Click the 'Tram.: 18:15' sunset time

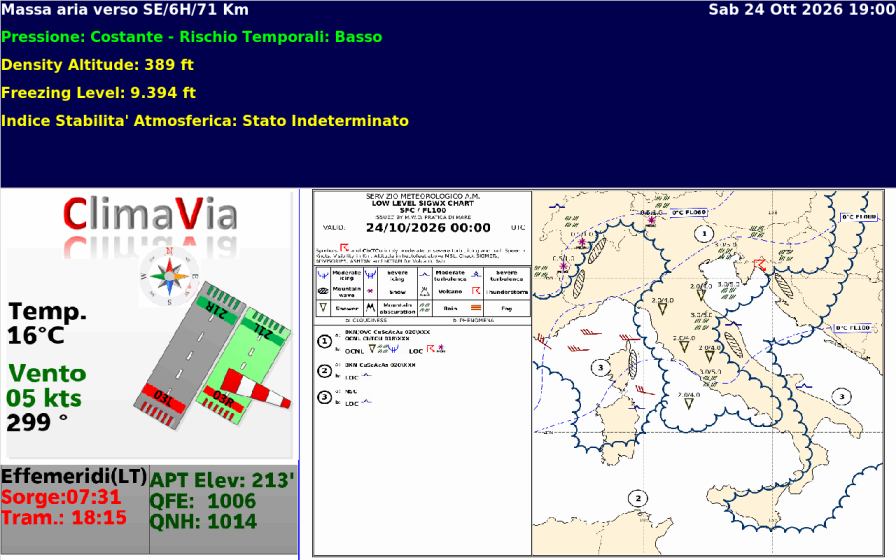[64, 518]
